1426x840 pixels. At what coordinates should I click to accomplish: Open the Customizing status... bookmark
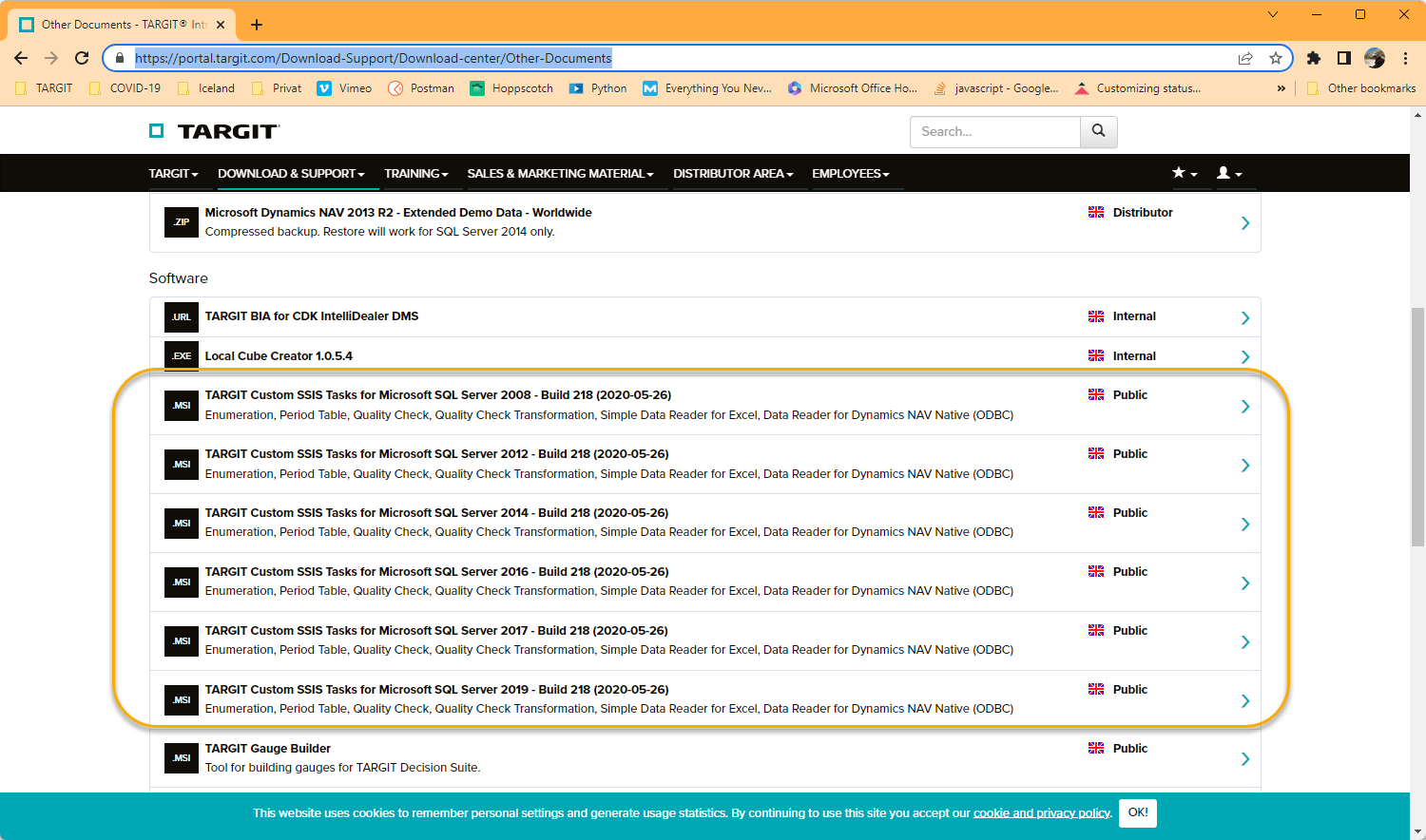pyautogui.click(x=1138, y=88)
